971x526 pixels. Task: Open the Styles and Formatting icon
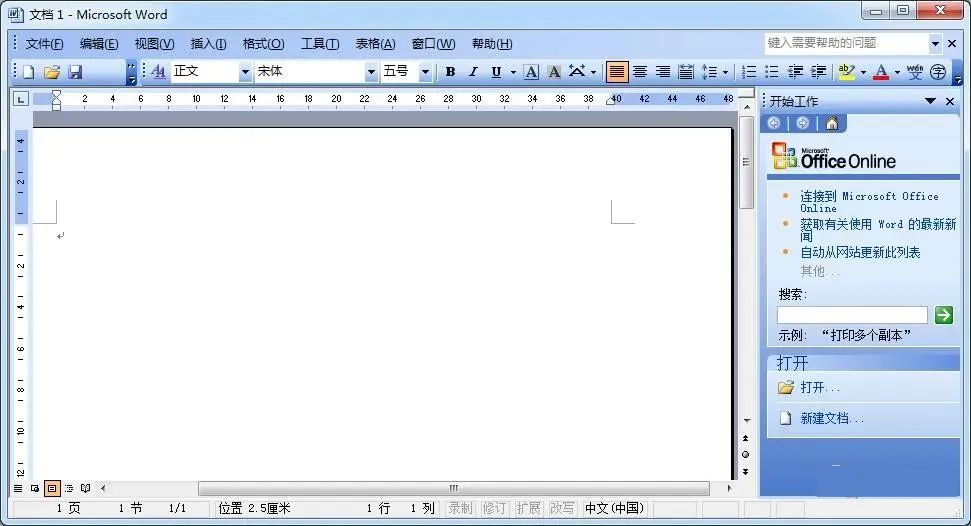[159, 72]
